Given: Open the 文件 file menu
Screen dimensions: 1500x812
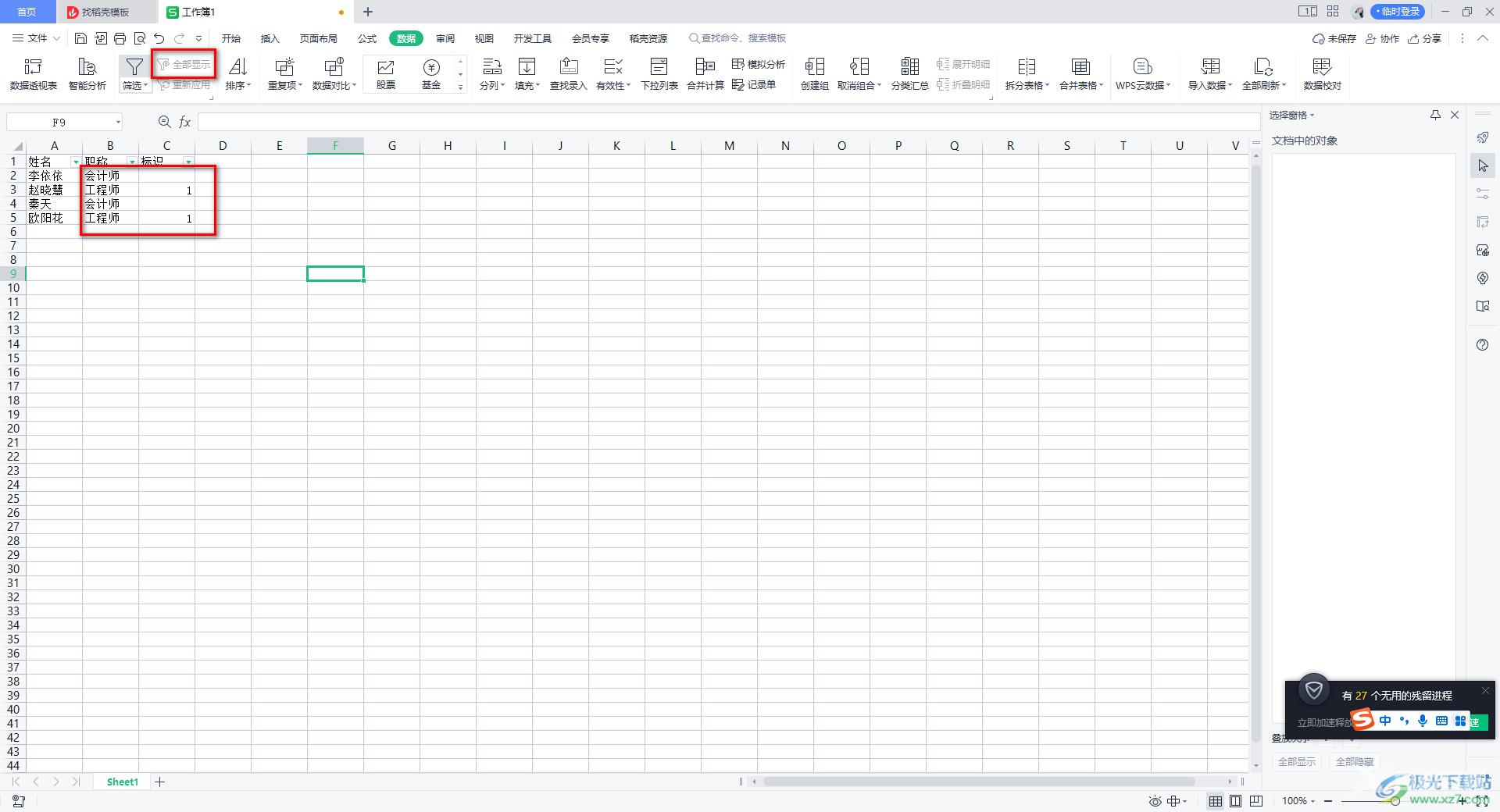Looking at the screenshot, I should [36, 38].
